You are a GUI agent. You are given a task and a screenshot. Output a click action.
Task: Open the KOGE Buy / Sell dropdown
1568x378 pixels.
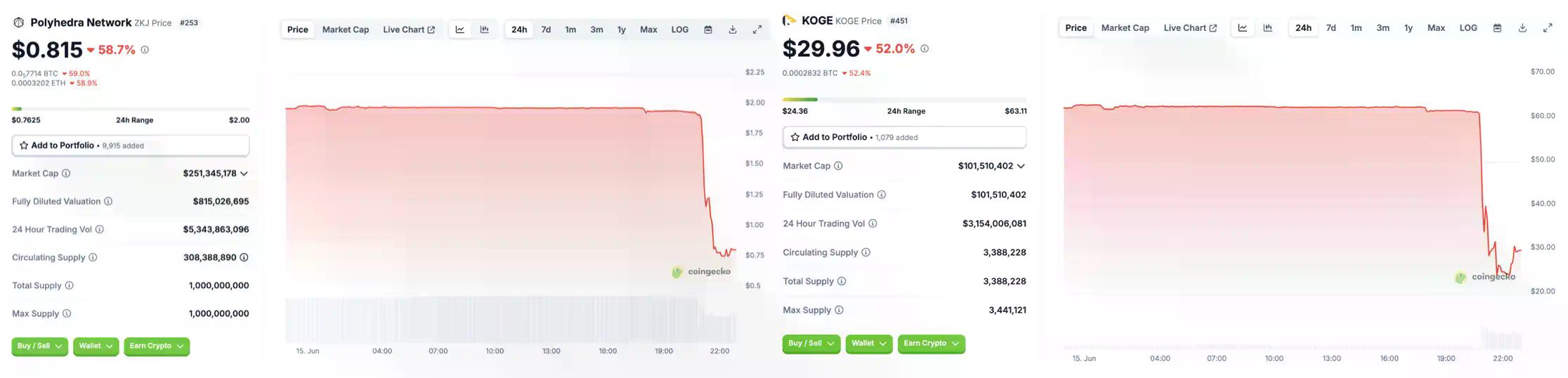(811, 344)
